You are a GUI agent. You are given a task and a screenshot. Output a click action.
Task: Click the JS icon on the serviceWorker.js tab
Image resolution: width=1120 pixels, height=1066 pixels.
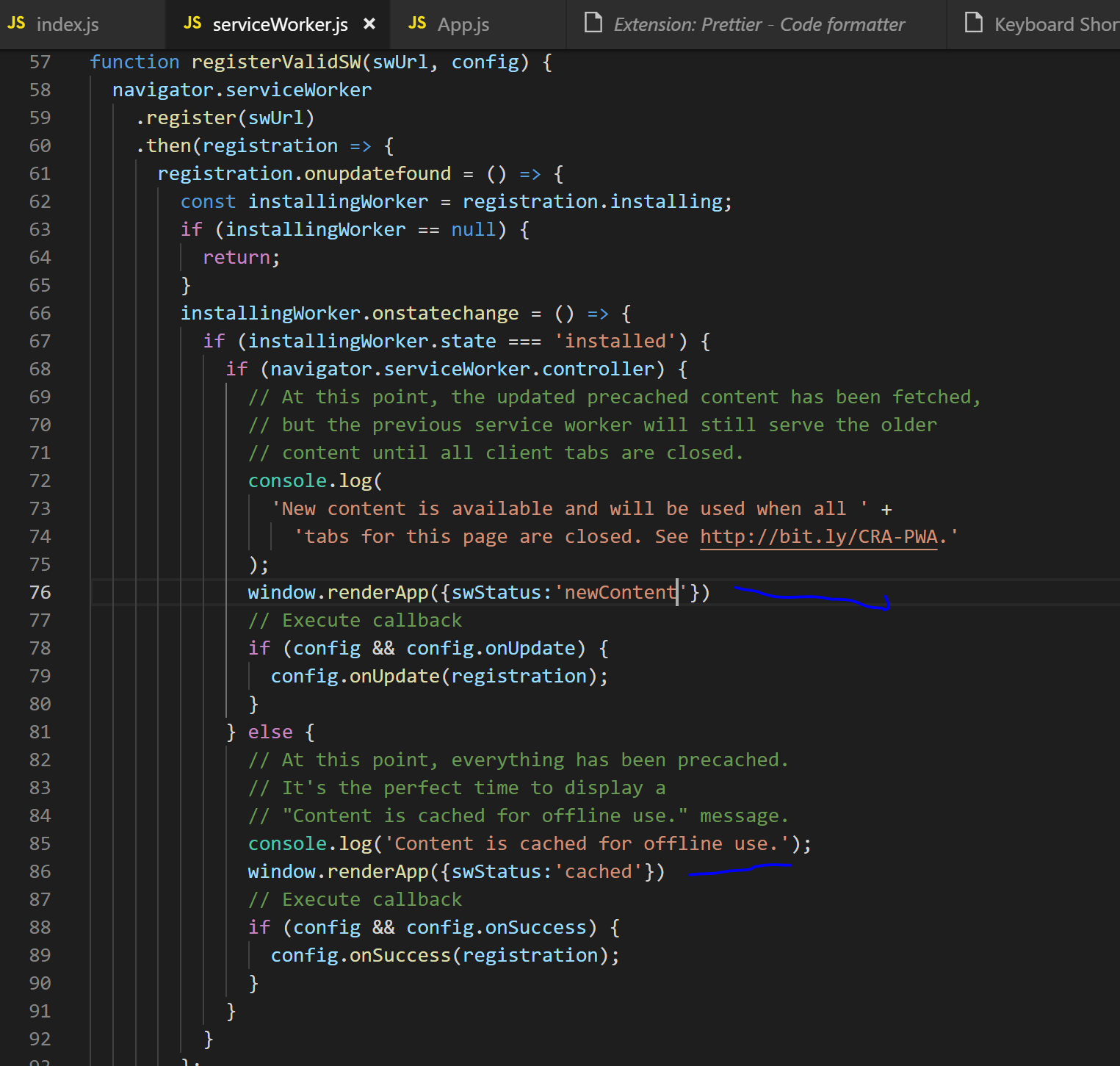192,24
